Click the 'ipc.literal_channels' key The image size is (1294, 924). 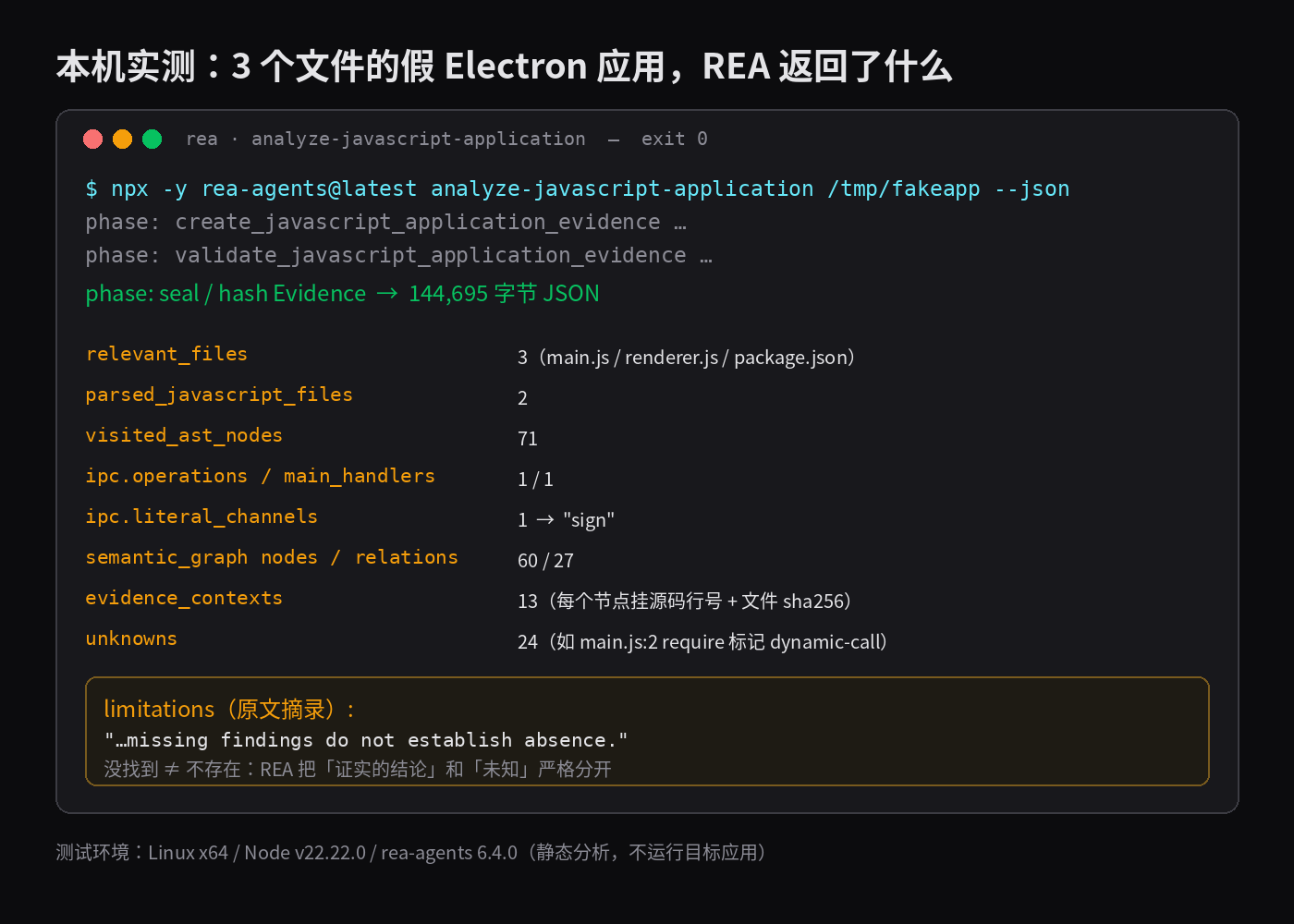click(201, 517)
